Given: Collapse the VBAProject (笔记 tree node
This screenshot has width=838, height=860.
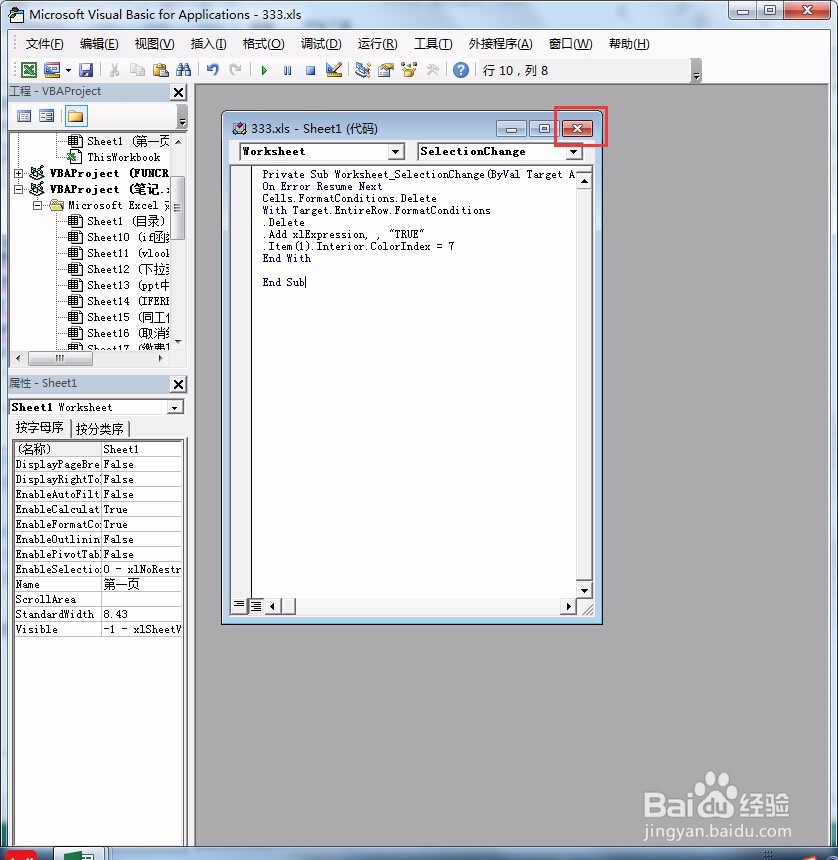Looking at the screenshot, I should [18, 189].
